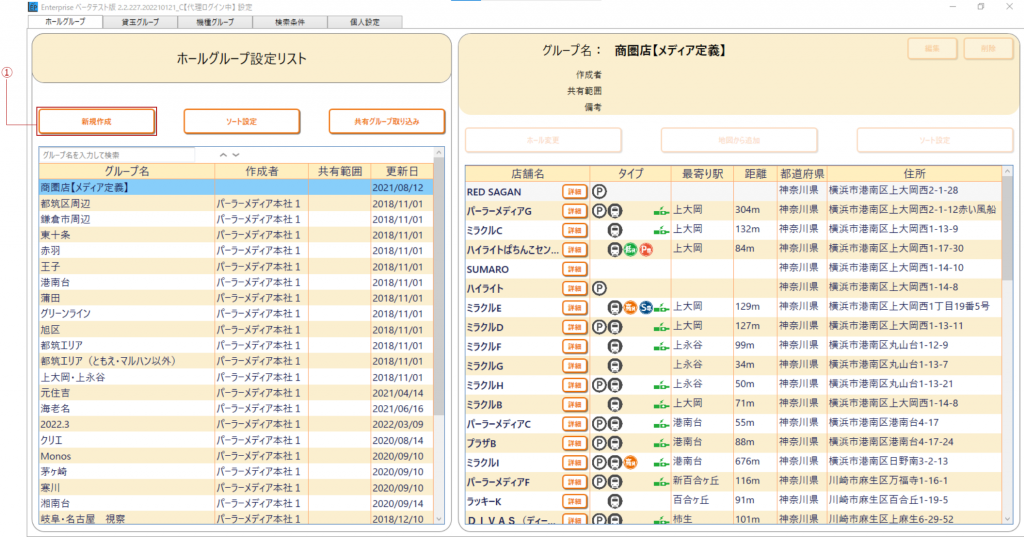1024x537 pixels.
Task: Sort by グループ名 column header
Action: (127, 171)
